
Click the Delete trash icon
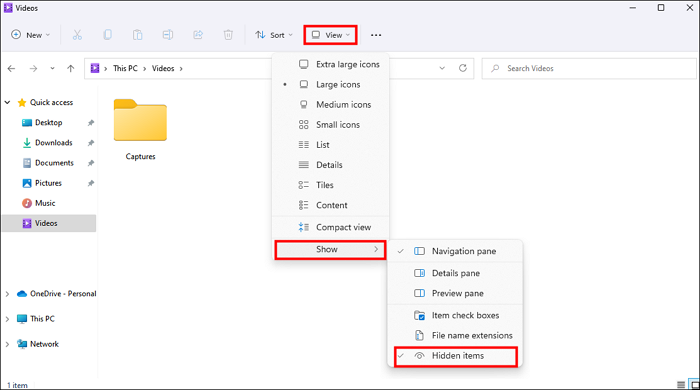pyautogui.click(x=228, y=35)
